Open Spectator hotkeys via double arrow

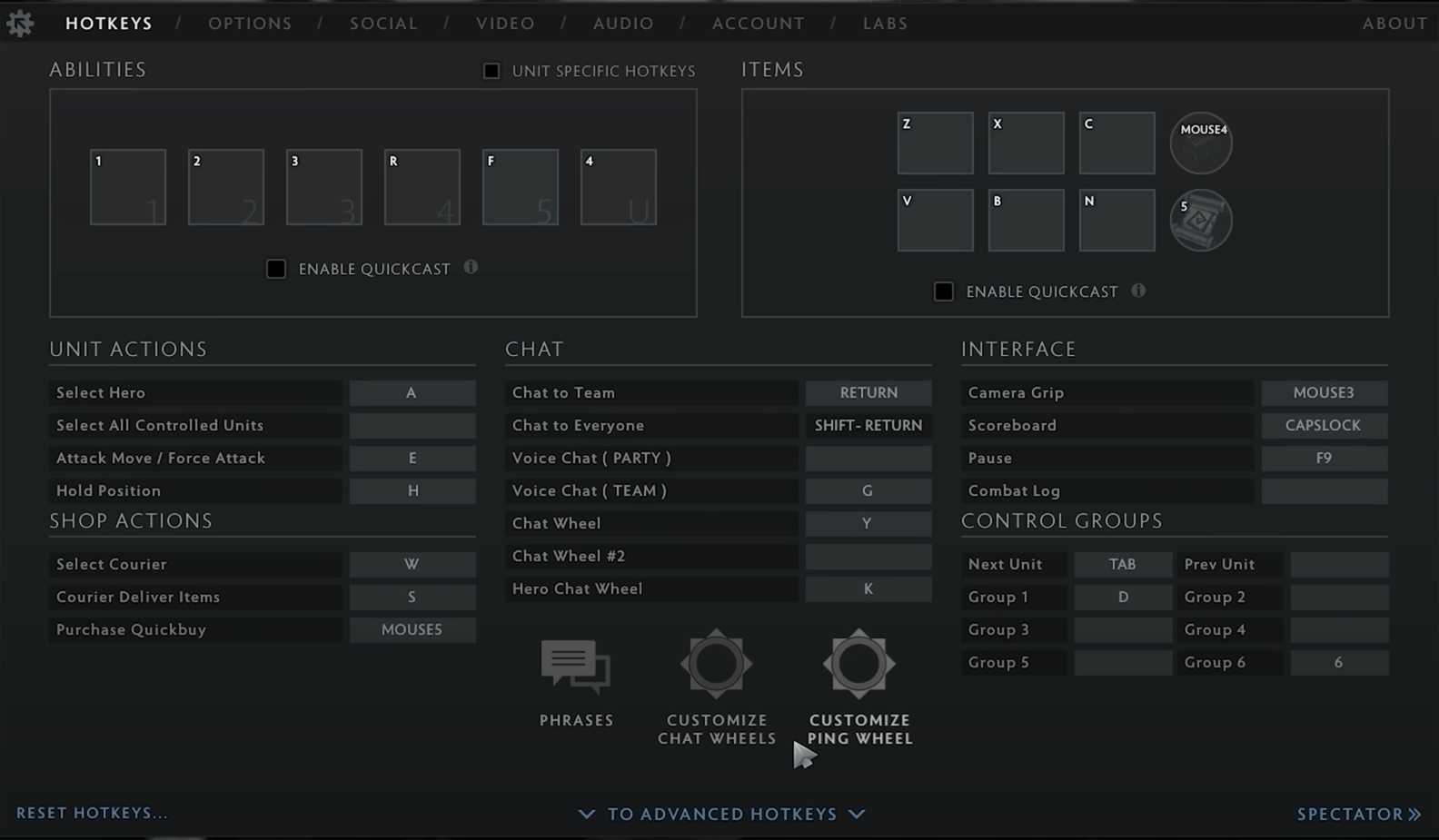point(1414,815)
